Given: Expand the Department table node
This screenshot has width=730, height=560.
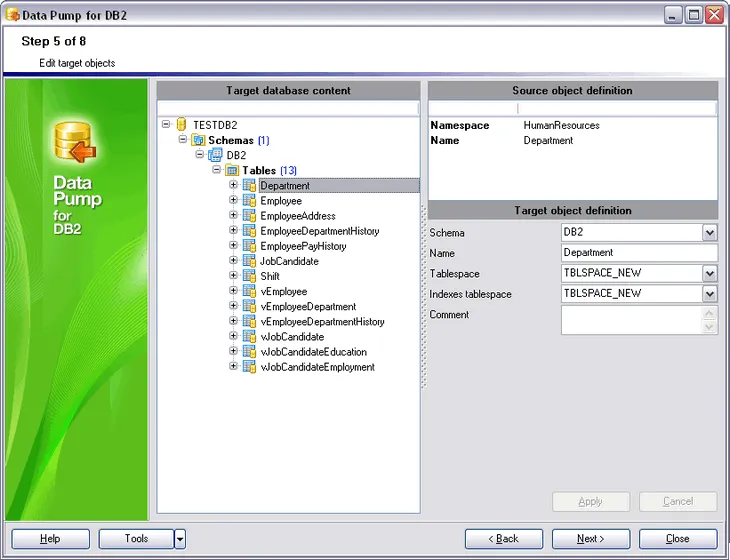Looking at the screenshot, I should 234,185.
